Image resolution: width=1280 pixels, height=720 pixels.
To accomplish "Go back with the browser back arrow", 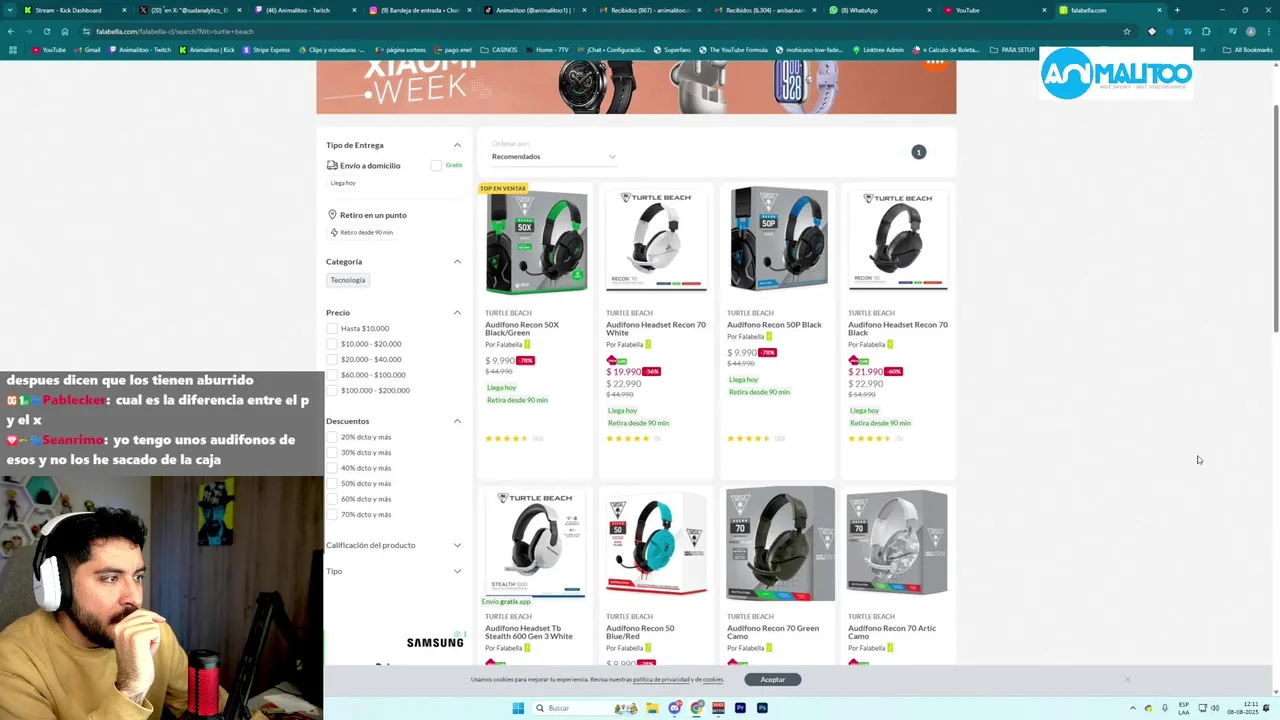I will 11,31.
